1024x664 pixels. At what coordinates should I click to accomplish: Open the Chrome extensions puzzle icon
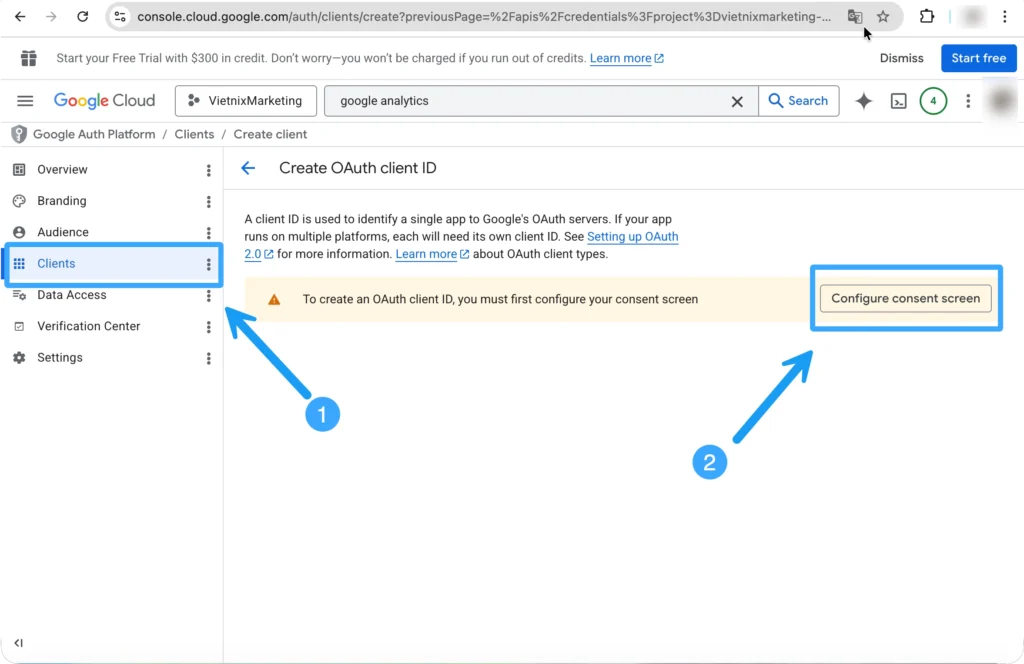point(926,17)
